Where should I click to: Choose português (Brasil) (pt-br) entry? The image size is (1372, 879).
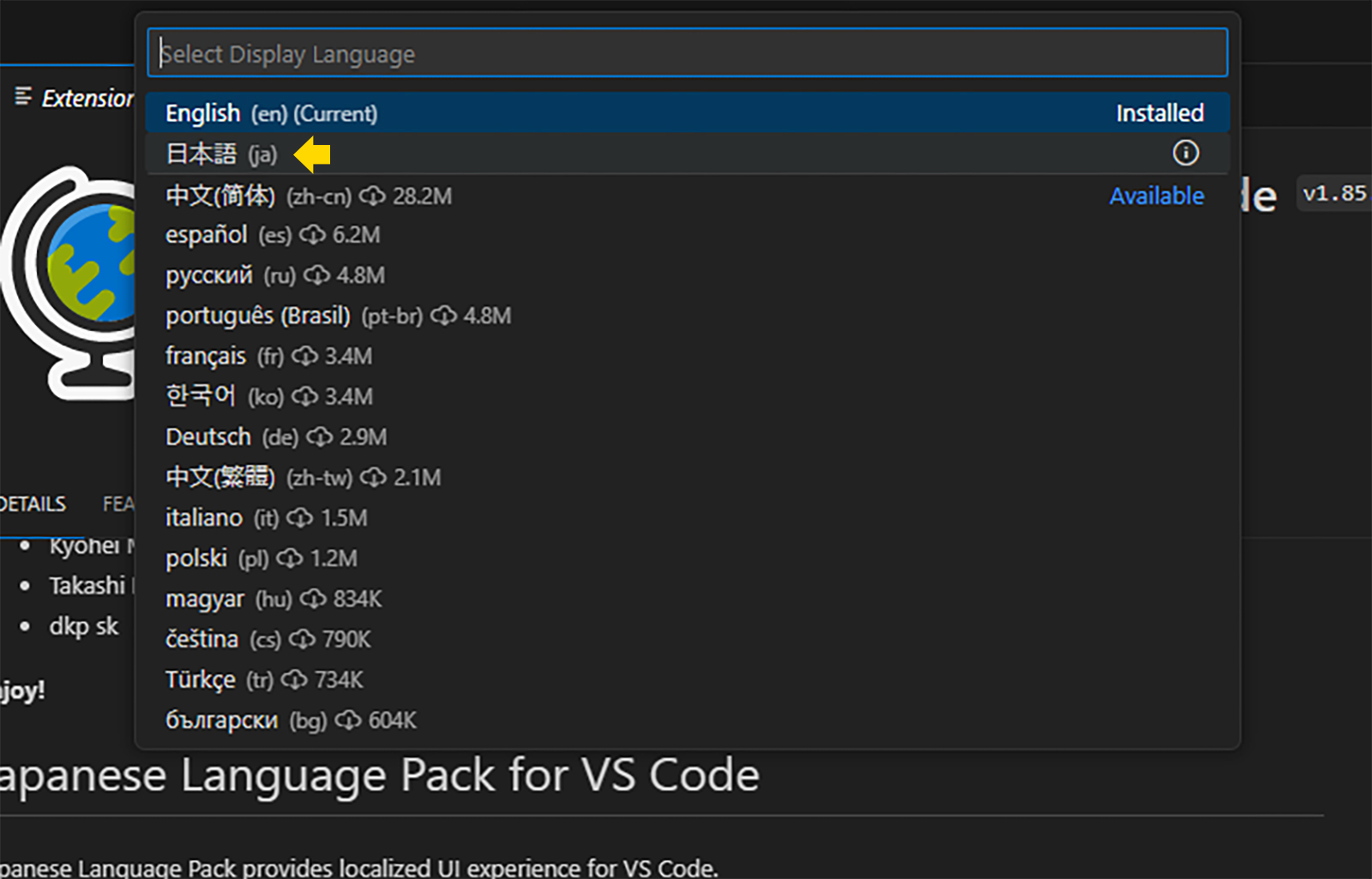pyautogui.click(x=687, y=316)
